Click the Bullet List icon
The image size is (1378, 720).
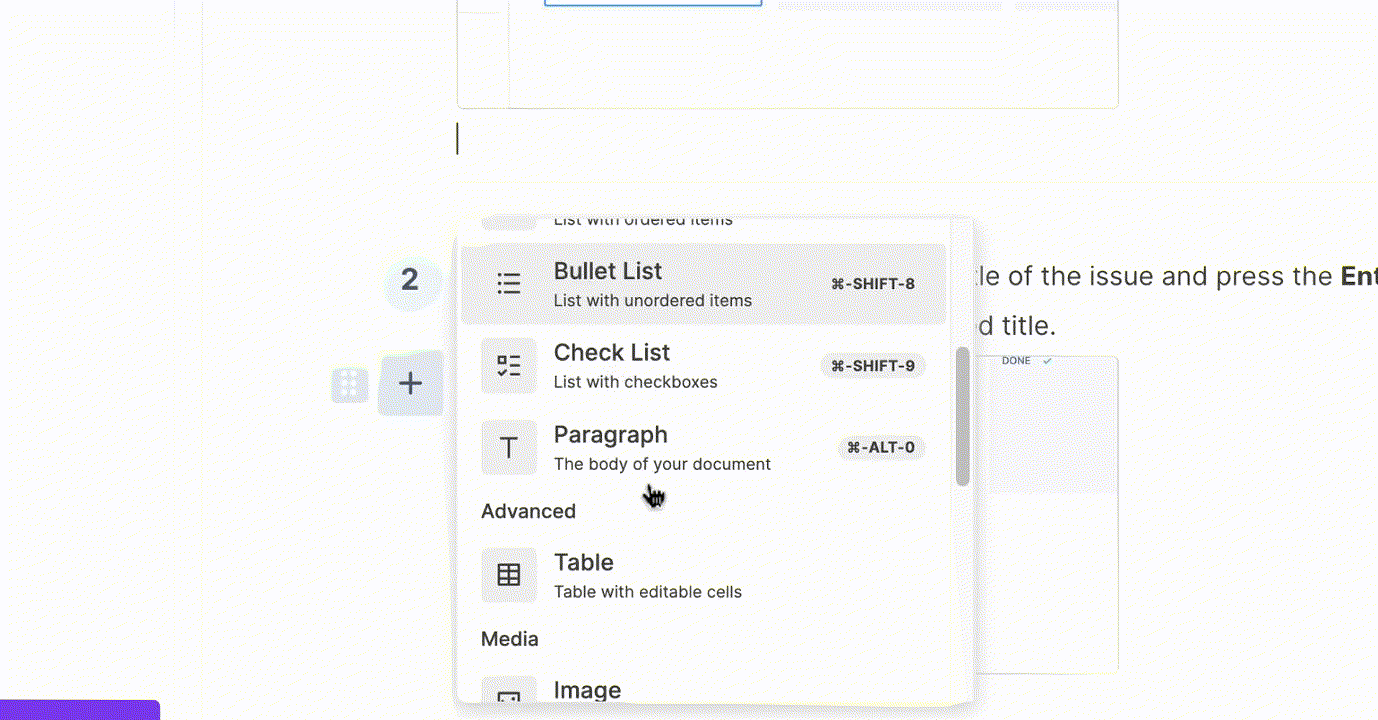[x=509, y=284]
